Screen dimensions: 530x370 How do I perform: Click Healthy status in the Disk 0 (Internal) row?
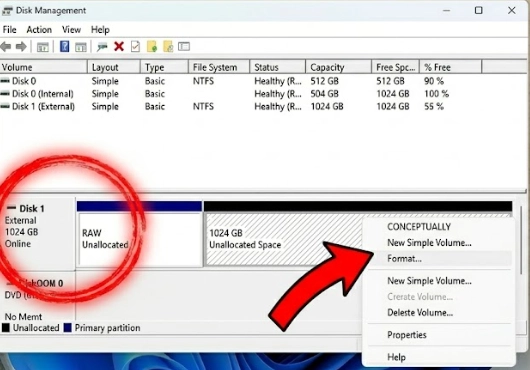tap(278, 94)
